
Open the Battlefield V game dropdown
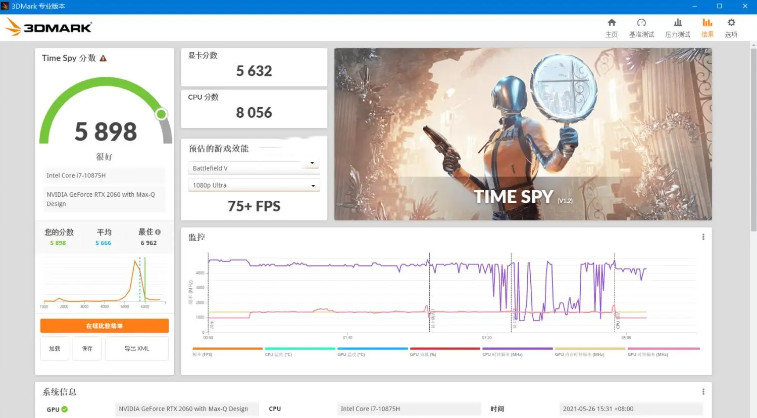[253, 167]
